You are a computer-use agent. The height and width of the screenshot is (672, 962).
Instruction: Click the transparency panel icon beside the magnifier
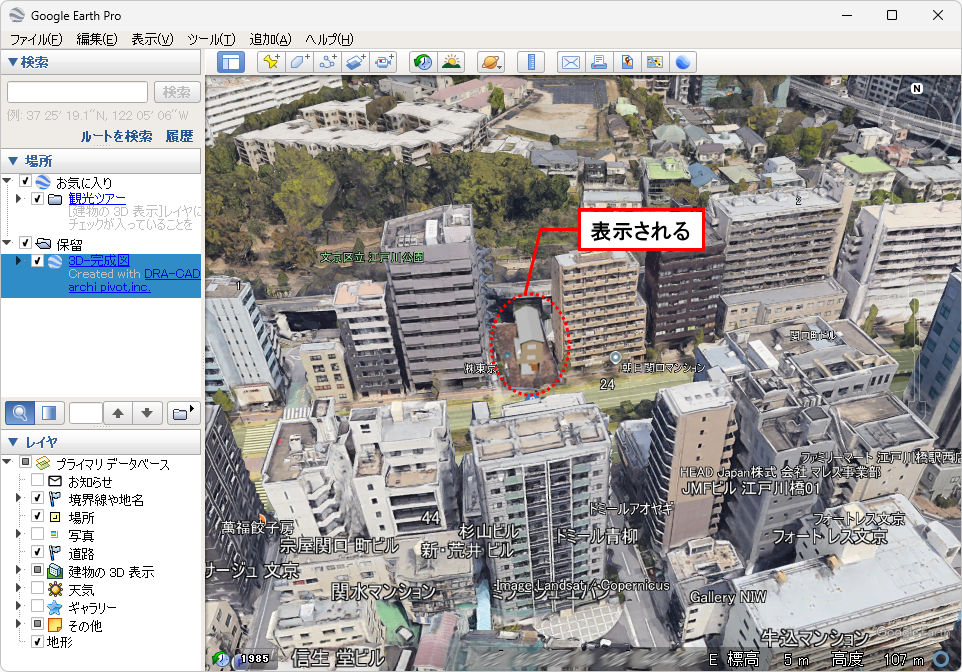[x=49, y=413]
